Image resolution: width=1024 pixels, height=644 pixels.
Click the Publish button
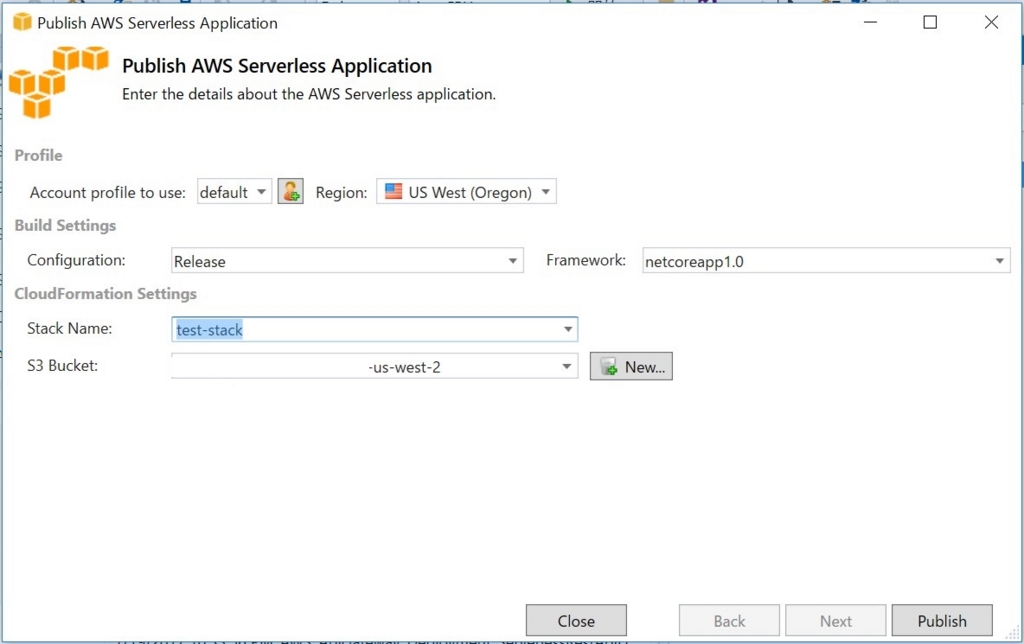tap(942, 620)
